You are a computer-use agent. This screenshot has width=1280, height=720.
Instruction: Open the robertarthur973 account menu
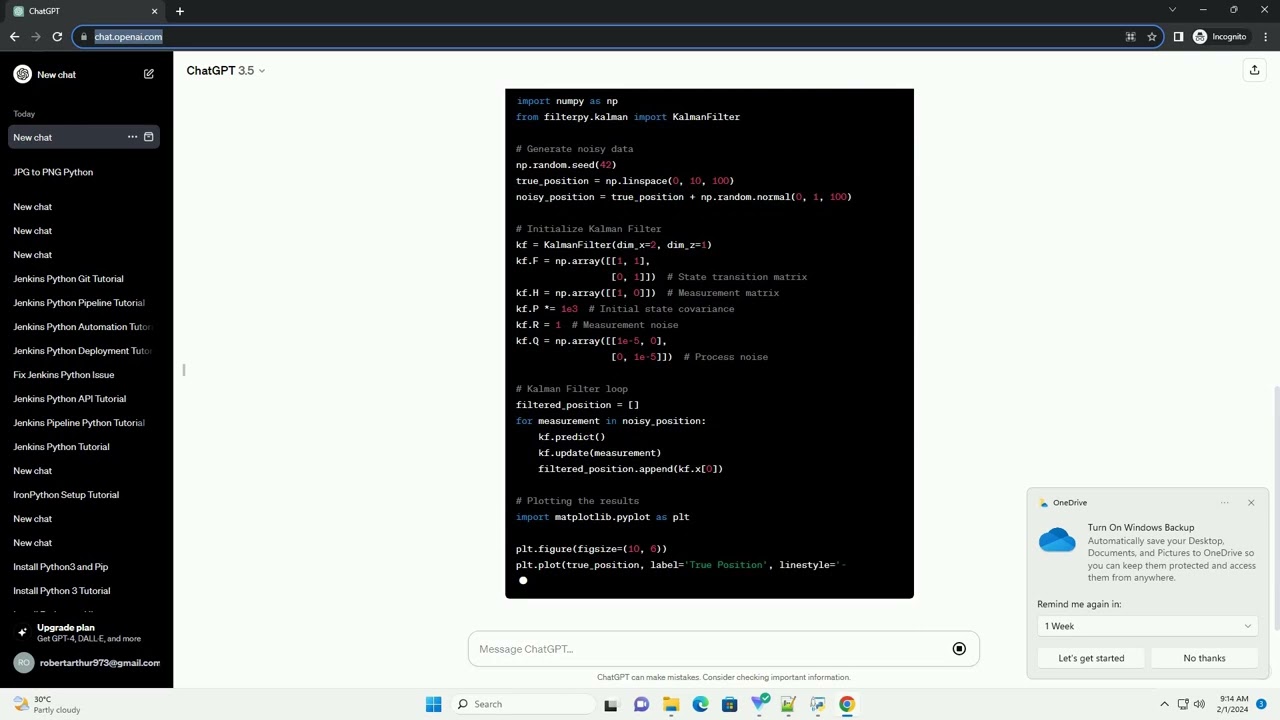pos(86,663)
